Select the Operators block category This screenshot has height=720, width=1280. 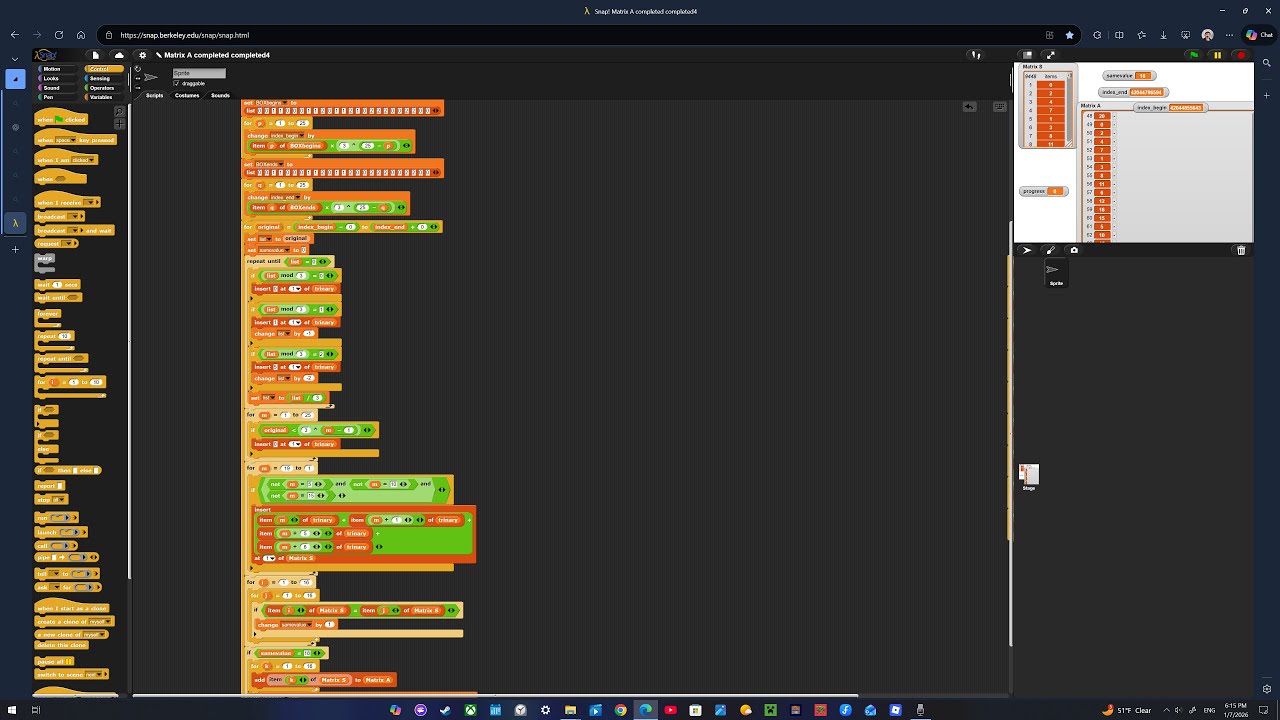pyautogui.click(x=105, y=88)
